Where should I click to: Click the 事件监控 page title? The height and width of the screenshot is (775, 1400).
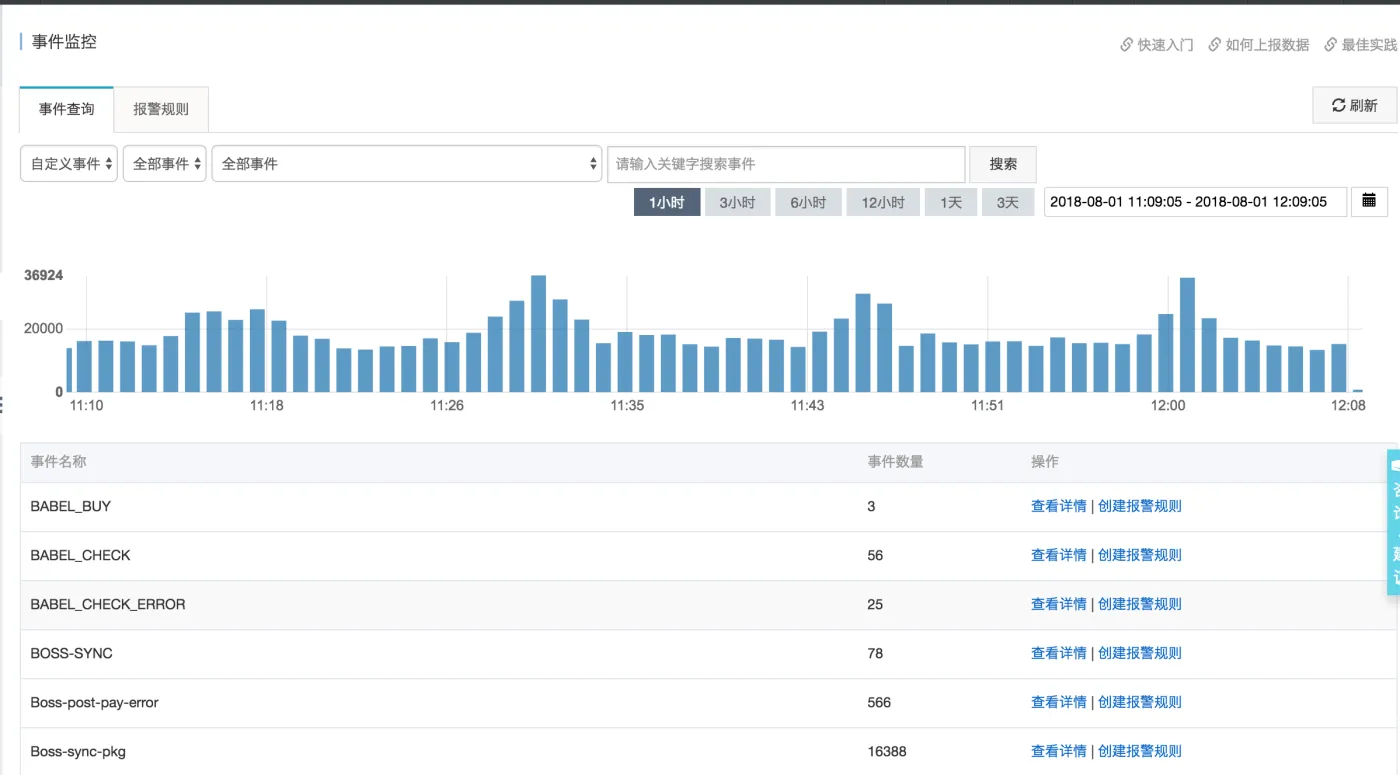coord(64,42)
